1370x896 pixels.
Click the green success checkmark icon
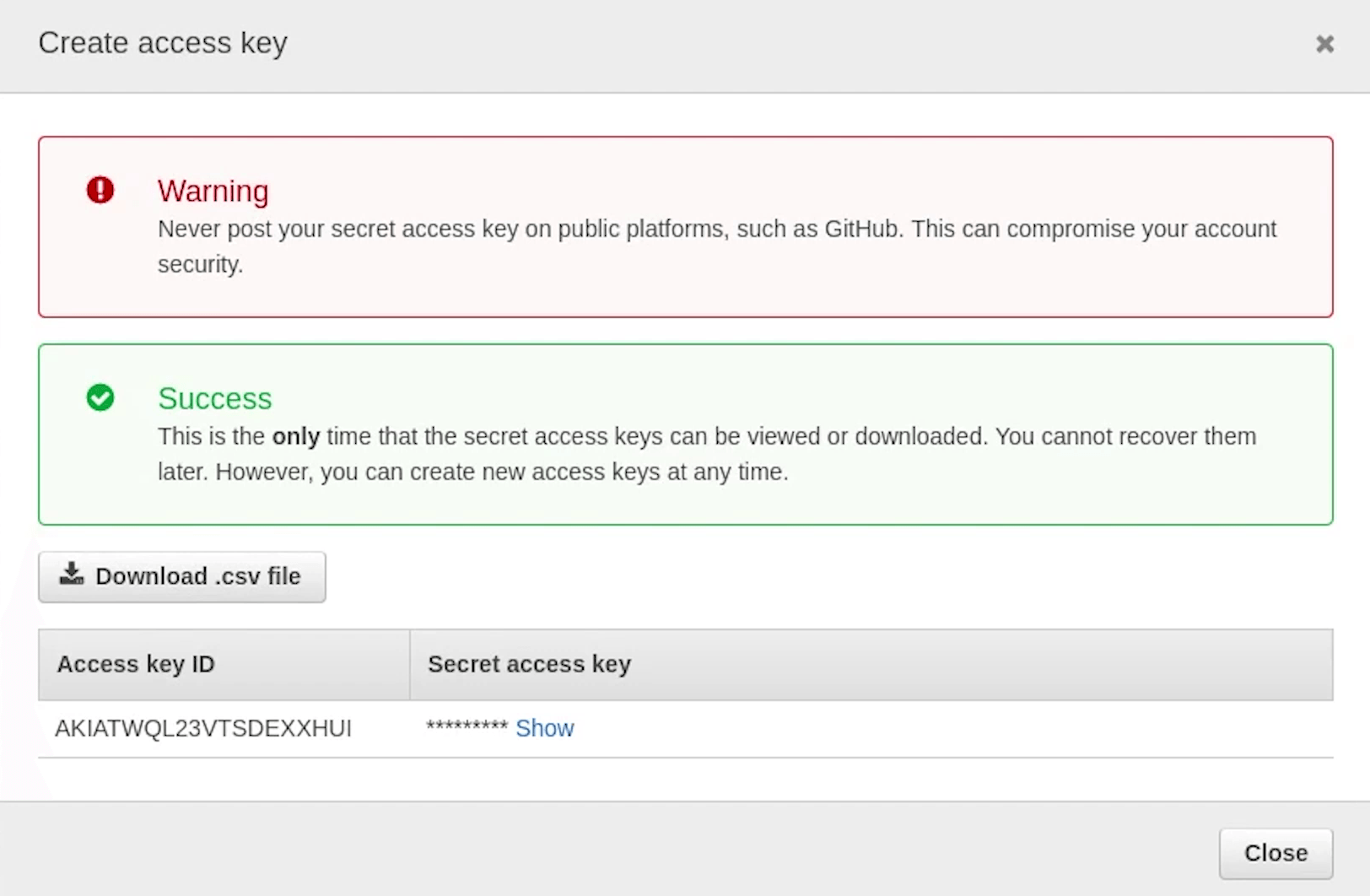click(100, 397)
